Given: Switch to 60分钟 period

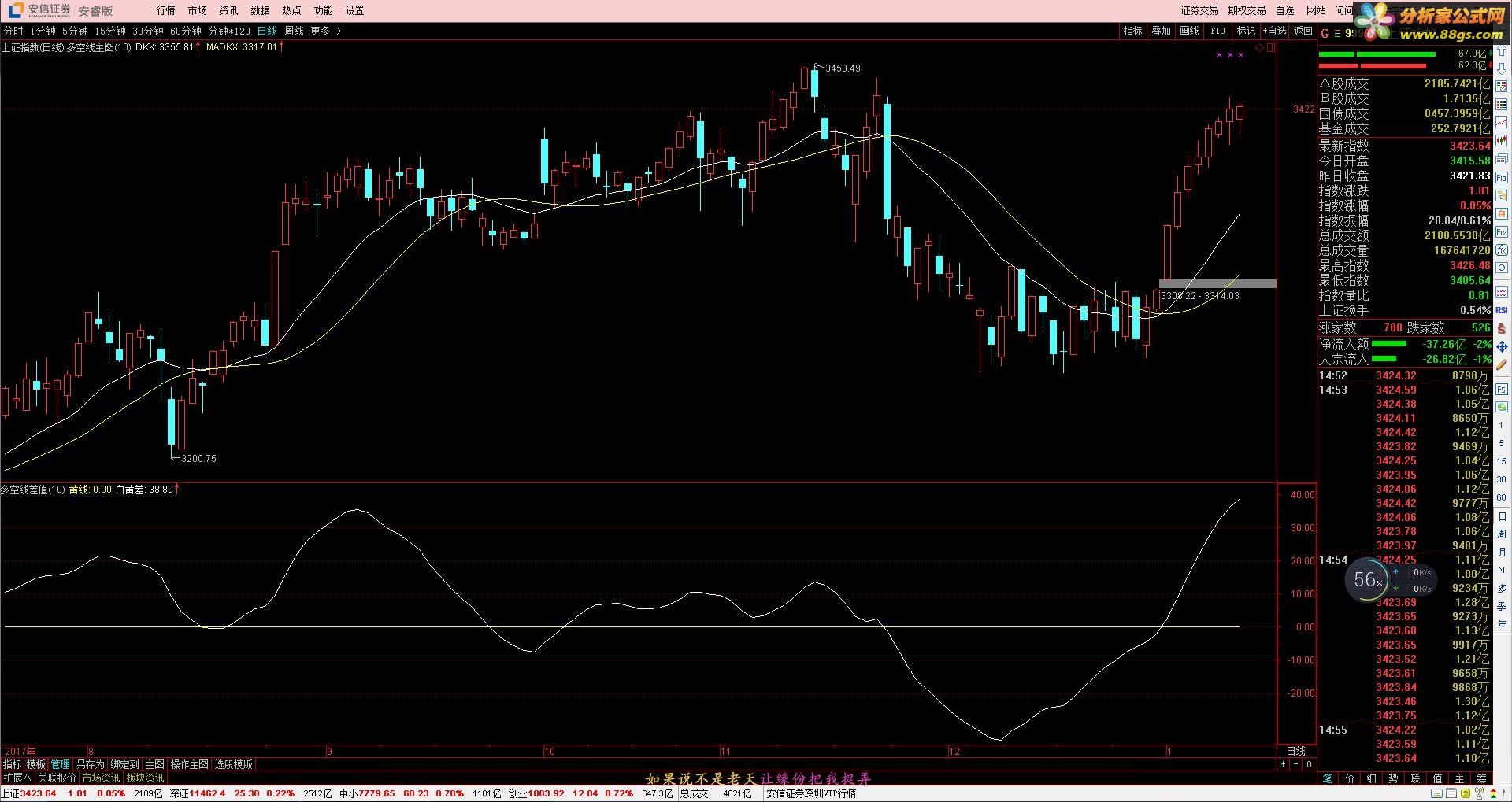Looking at the screenshot, I should click(x=185, y=31).
